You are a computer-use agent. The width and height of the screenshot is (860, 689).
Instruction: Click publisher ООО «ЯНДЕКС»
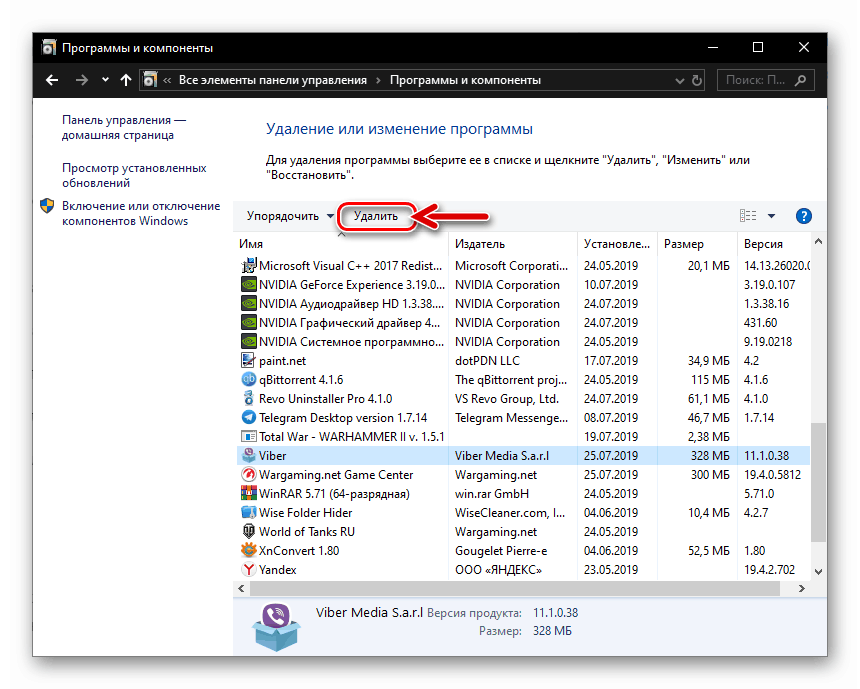pyautogui.click(x=498, y=570)
